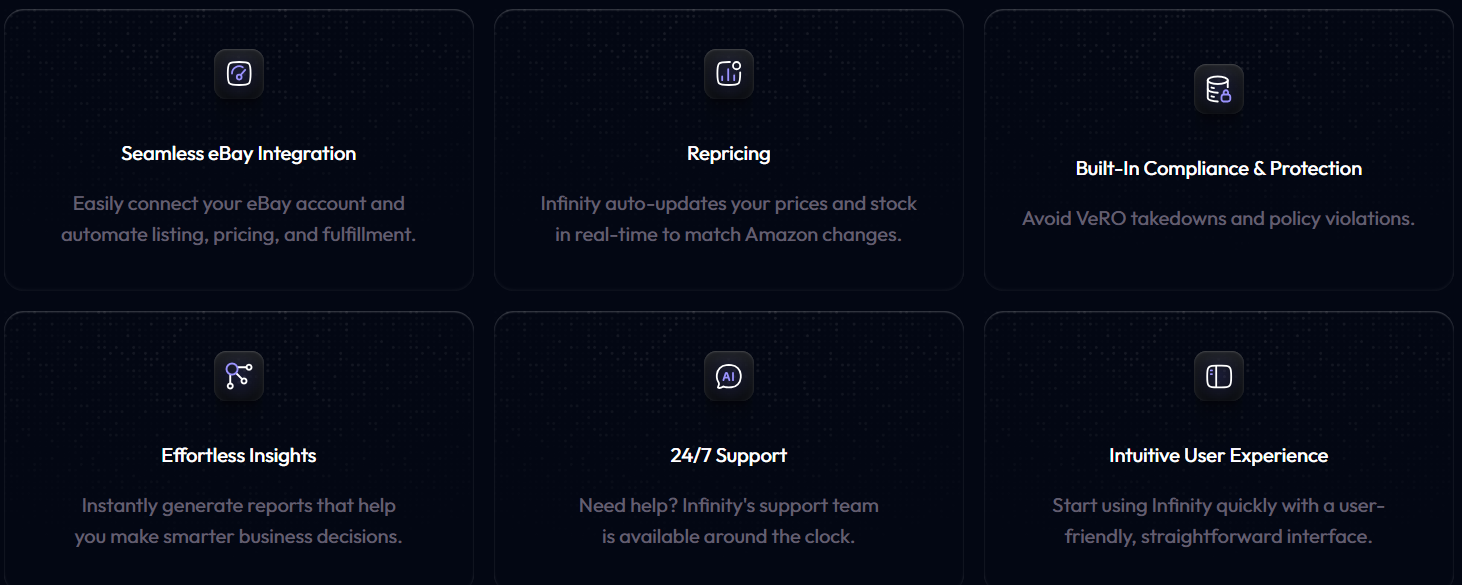
Task: Click the bar chart icon above Repricing
Action: pos(729,74)
